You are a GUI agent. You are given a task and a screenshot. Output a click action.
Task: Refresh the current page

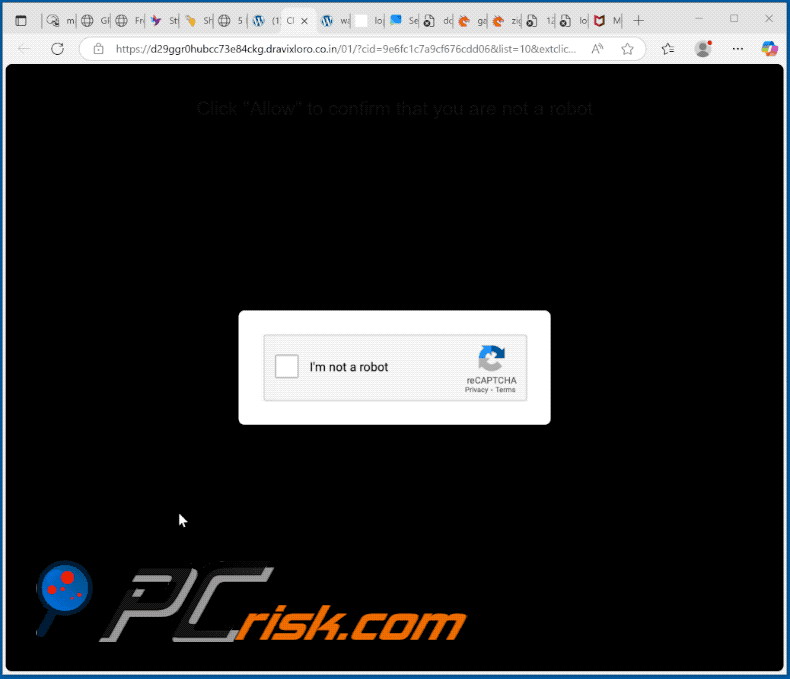57,49
